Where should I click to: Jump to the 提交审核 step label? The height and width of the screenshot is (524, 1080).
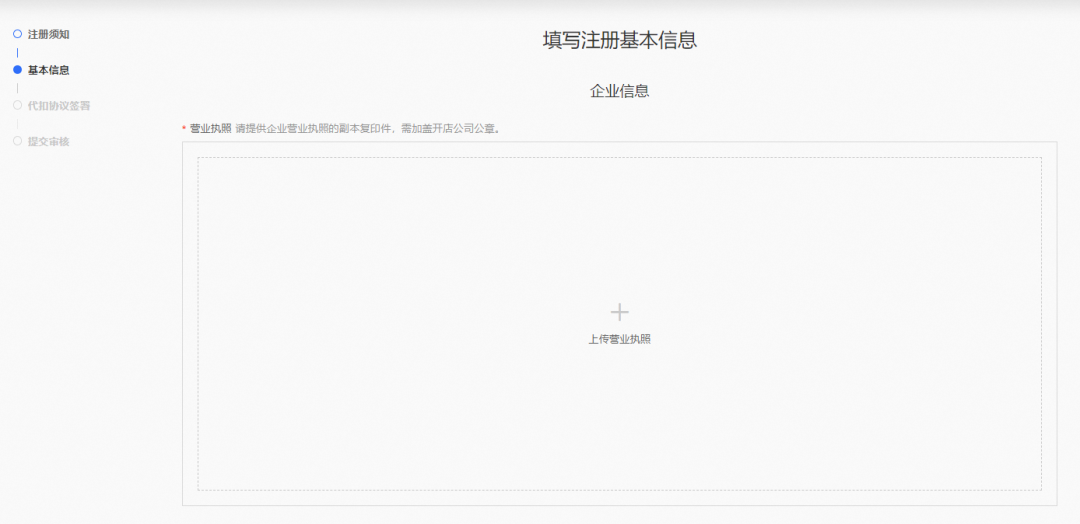[48, 141]
